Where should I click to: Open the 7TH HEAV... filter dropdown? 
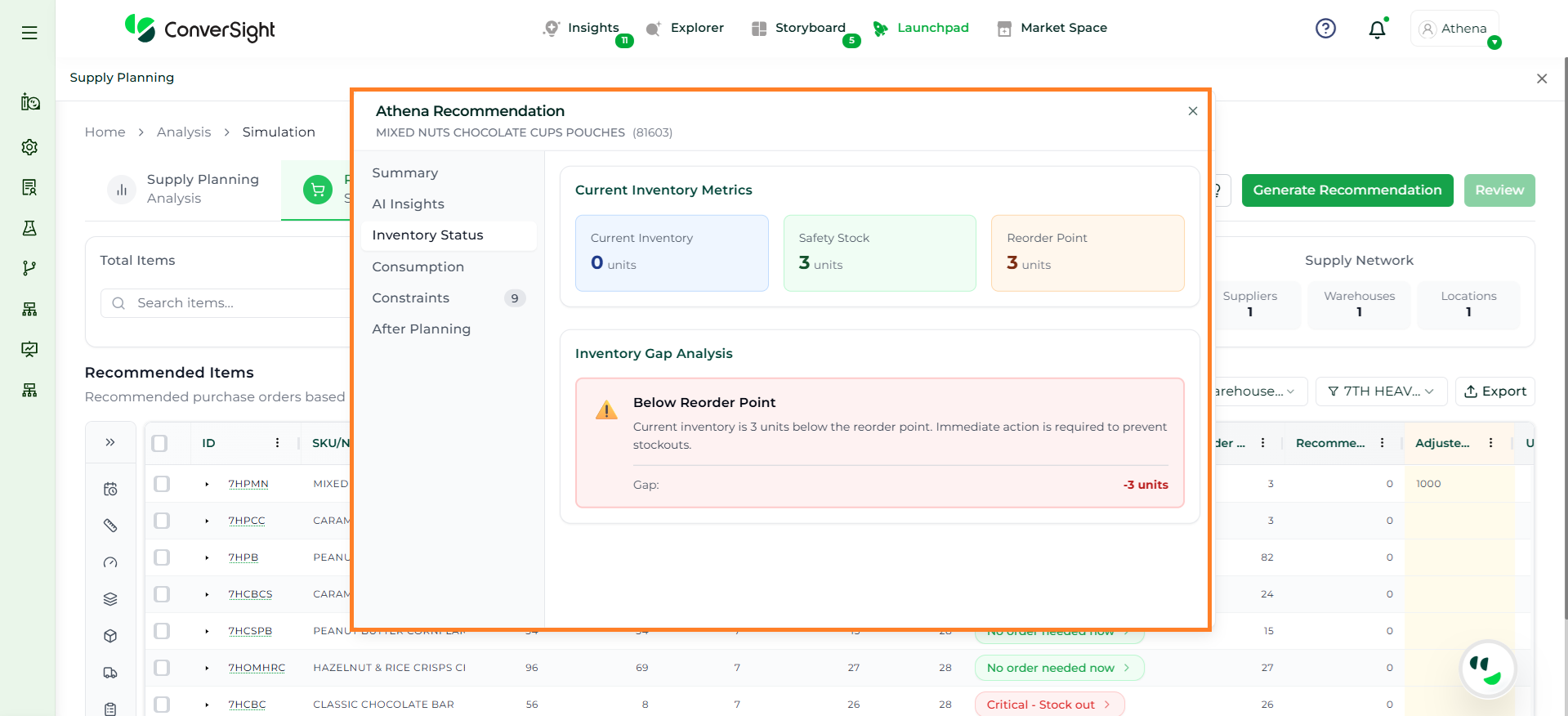coord(1381,392)
